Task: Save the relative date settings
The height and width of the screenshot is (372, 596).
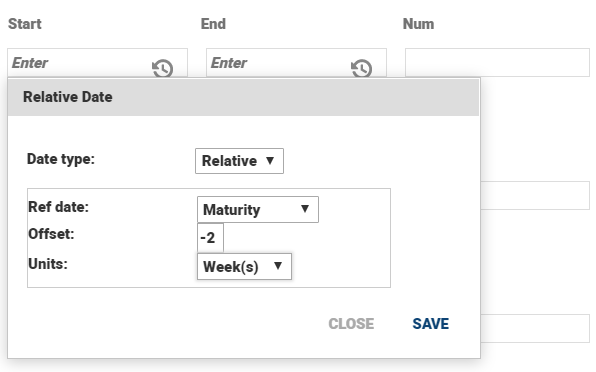Action: tap(431, 324)
